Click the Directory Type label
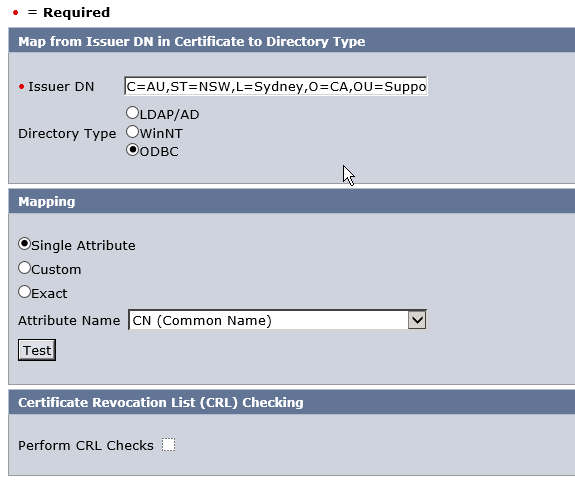This screenshot has height=500, width=575. pyautogui.click(x=67, y=133)
